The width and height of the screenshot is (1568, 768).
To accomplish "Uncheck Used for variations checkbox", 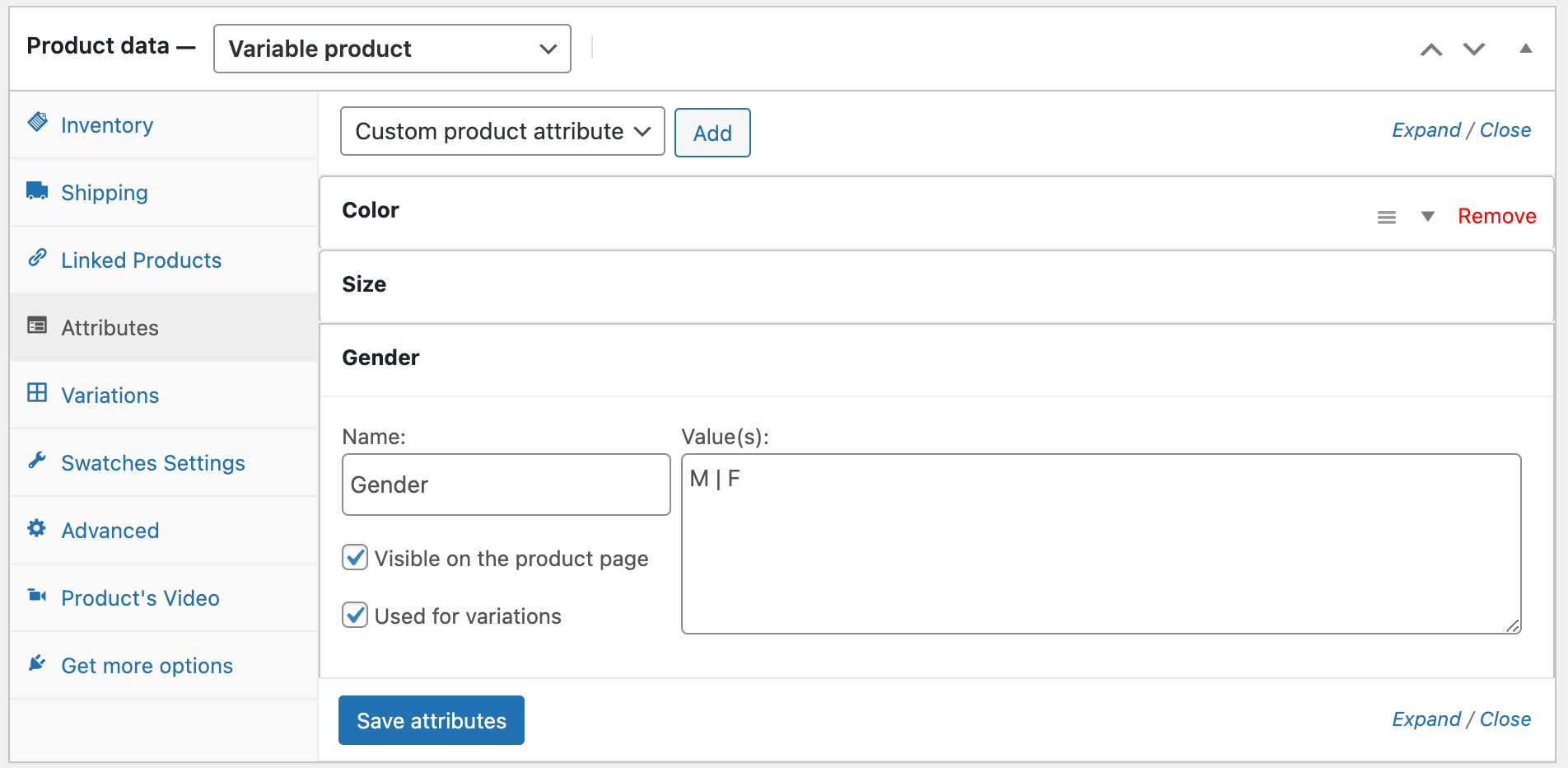I will click(355, 616).
